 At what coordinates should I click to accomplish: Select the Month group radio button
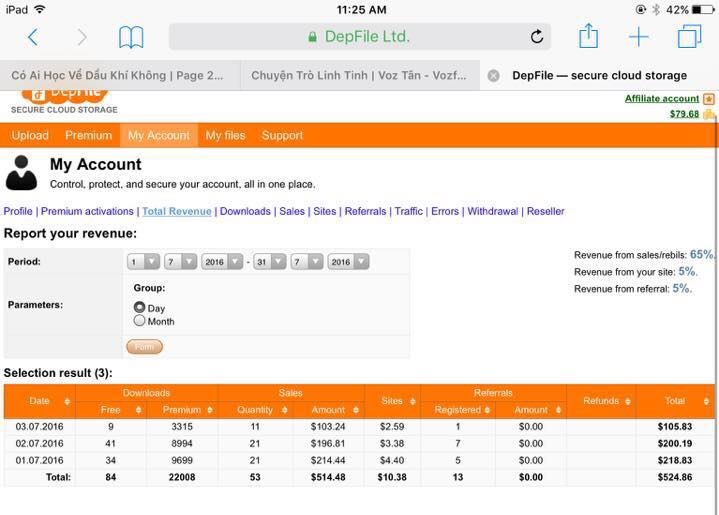[x=140, y=321]
